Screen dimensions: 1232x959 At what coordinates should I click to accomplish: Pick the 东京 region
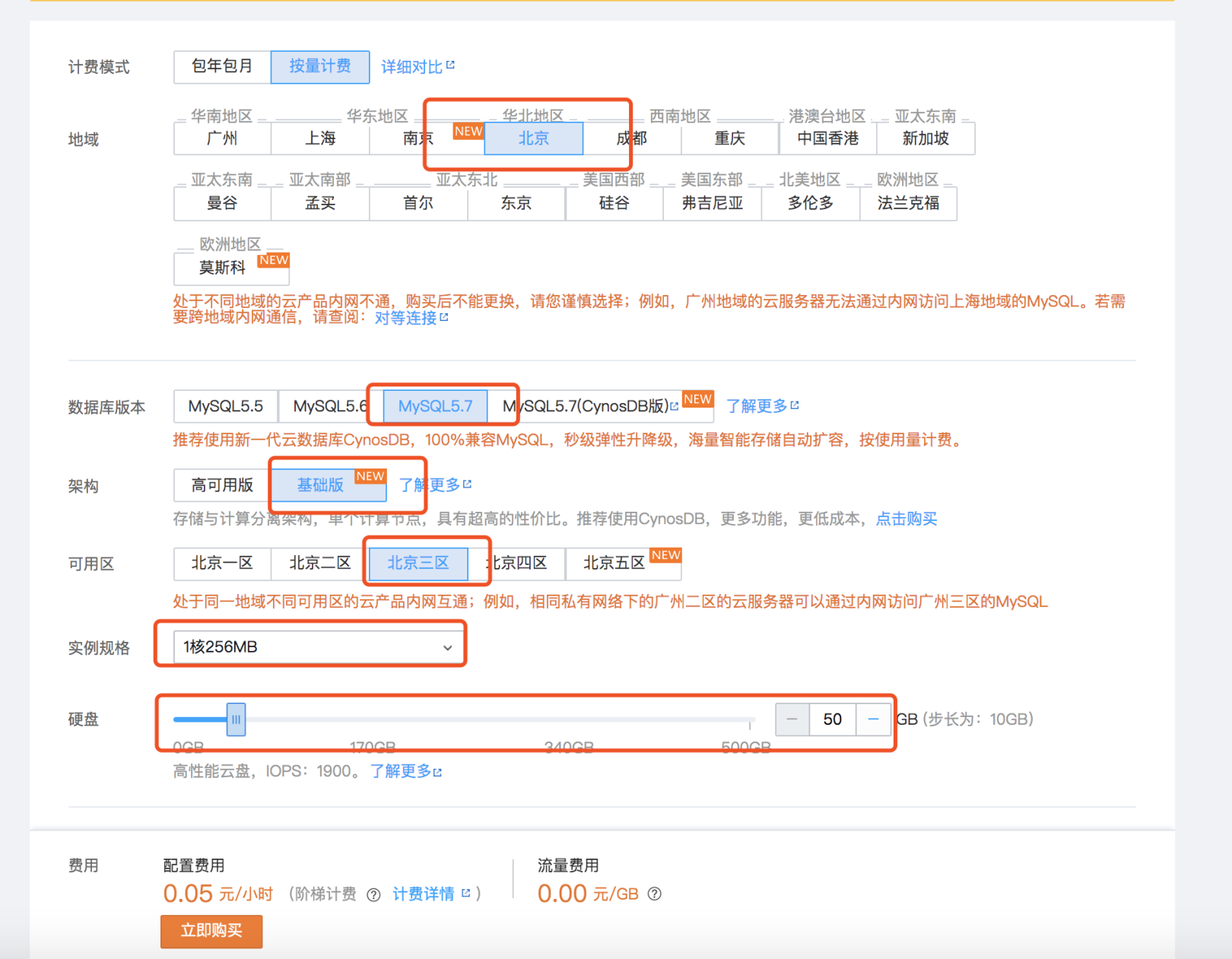pyautogui.click(x=516, y=203)
